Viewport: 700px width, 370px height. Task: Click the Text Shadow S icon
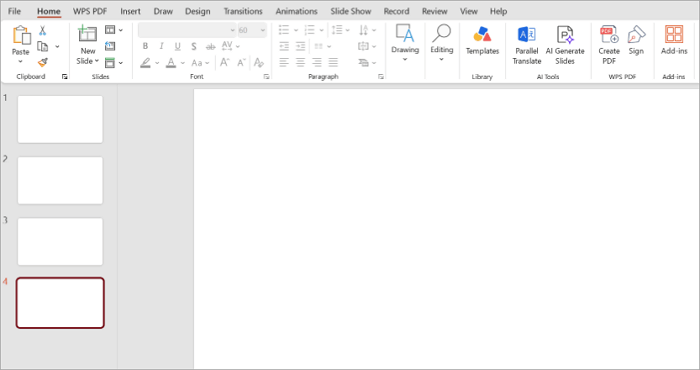click(x=194, y=46)
